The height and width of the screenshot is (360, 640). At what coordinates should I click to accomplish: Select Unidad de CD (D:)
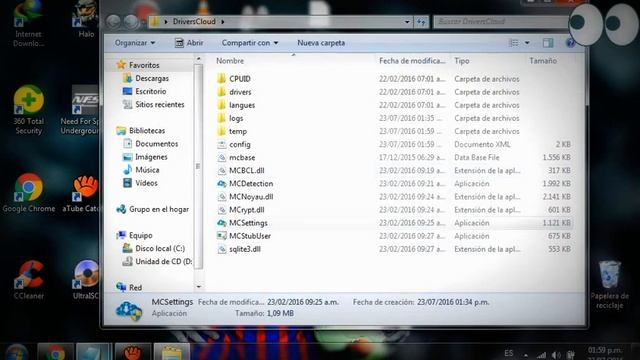158,261
